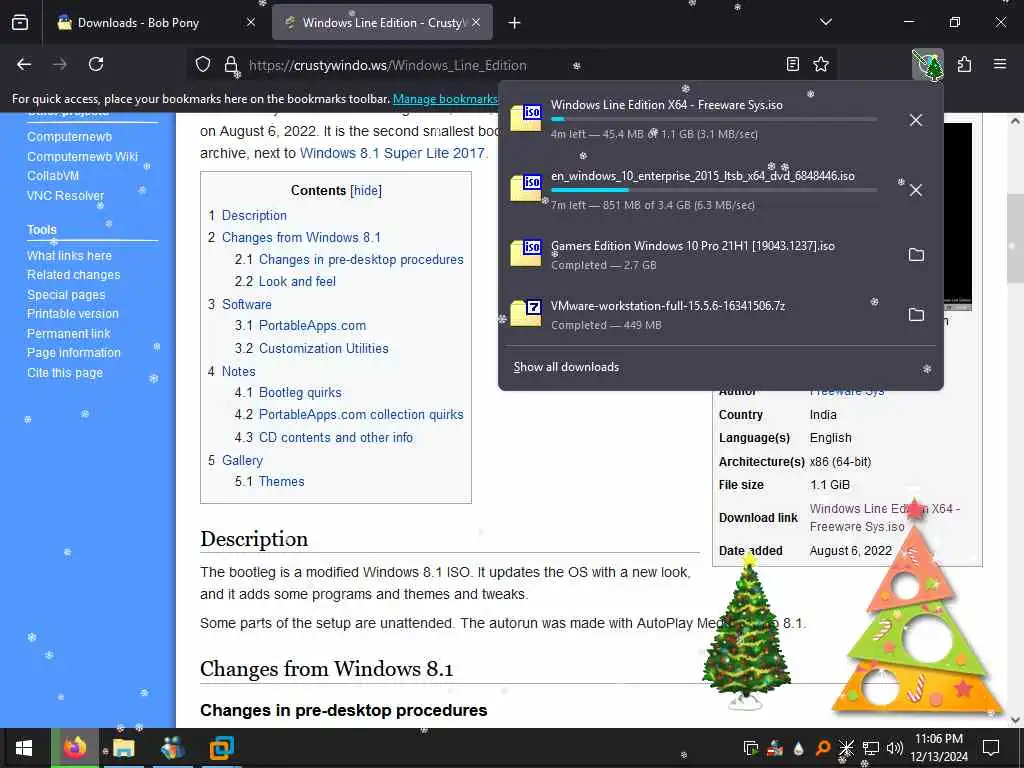Open File Explorer from taskbar
The image size is (1024, 768).
(123, 748)
